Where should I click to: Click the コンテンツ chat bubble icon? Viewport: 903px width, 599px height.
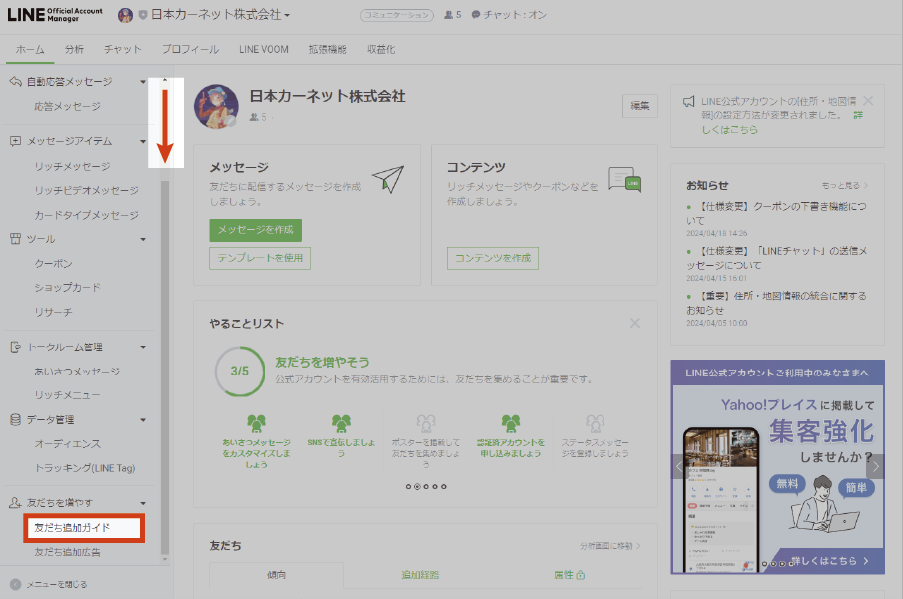point(625,179)
